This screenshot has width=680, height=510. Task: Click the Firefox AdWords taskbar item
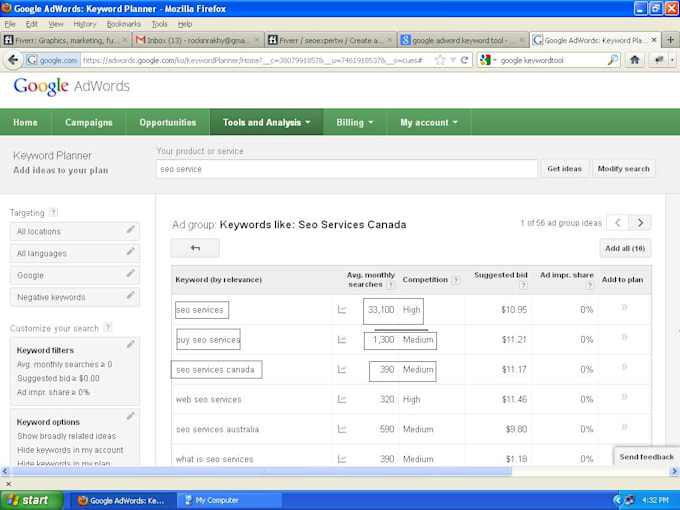pyautogui.click(x=123, y=500)
